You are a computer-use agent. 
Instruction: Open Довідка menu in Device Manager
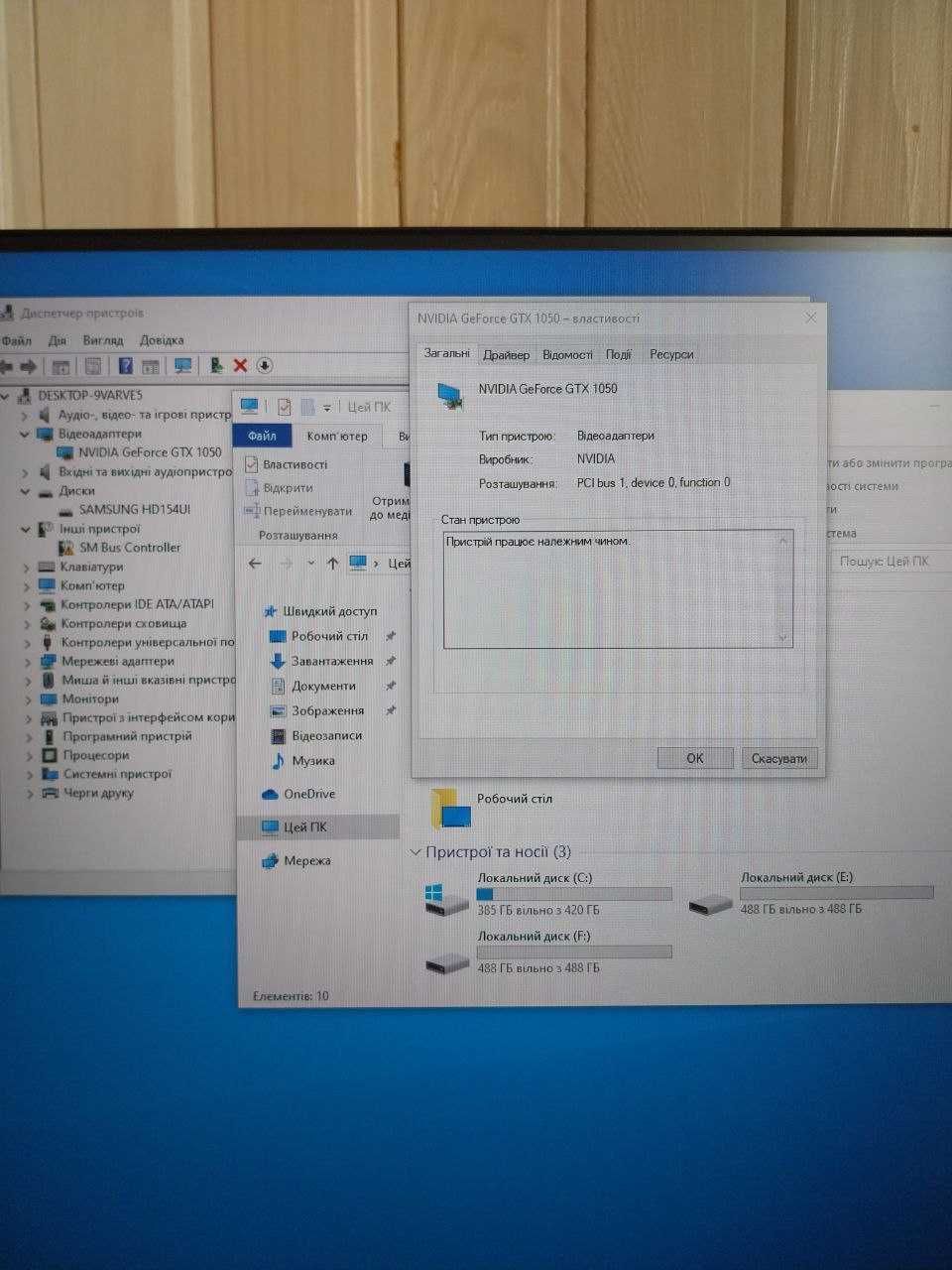click(x=162, y=340)
